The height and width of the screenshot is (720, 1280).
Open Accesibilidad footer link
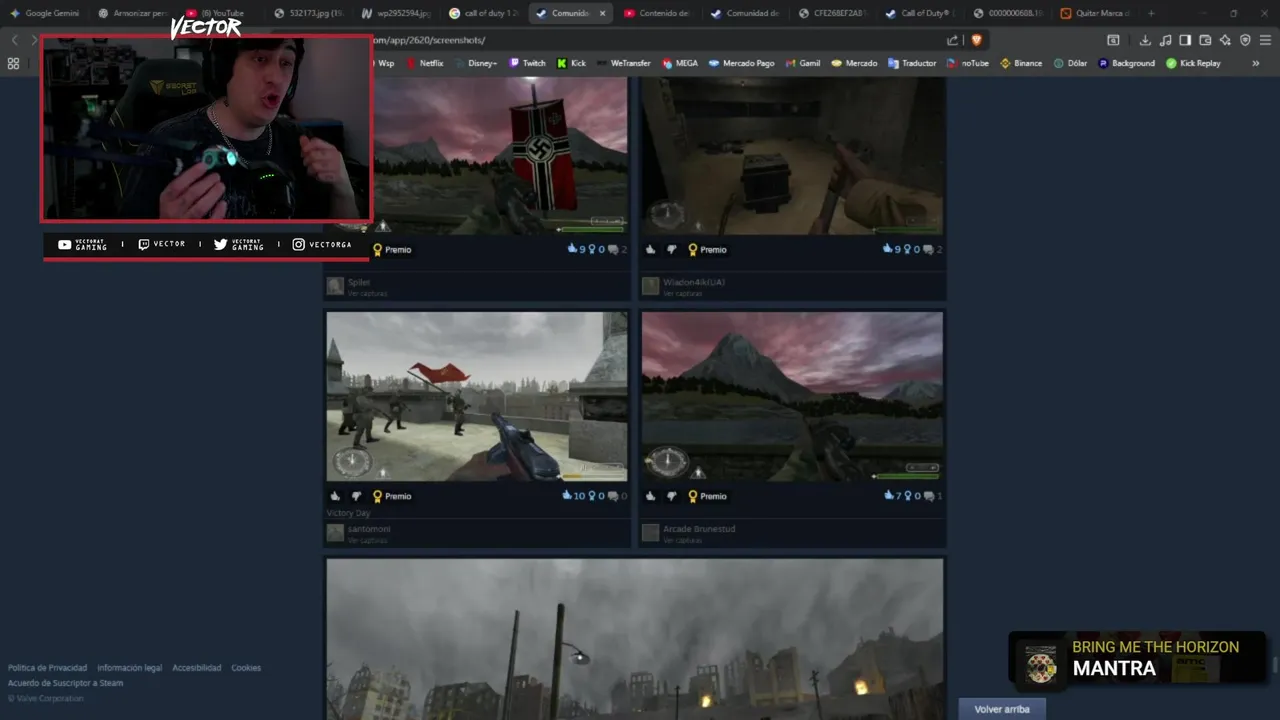pos(197,668)
